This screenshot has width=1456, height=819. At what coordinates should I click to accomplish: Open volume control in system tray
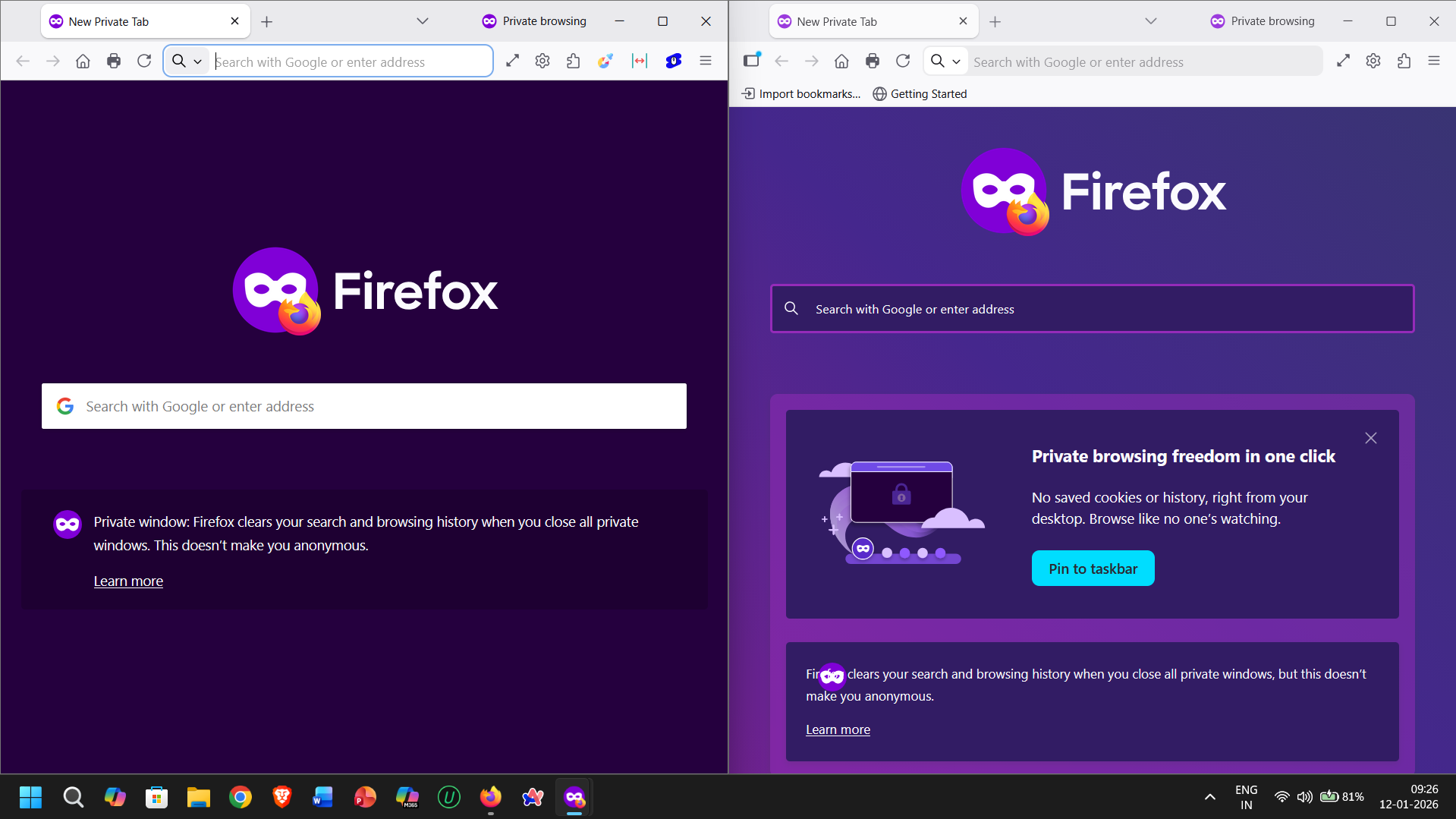point(1305,797)
